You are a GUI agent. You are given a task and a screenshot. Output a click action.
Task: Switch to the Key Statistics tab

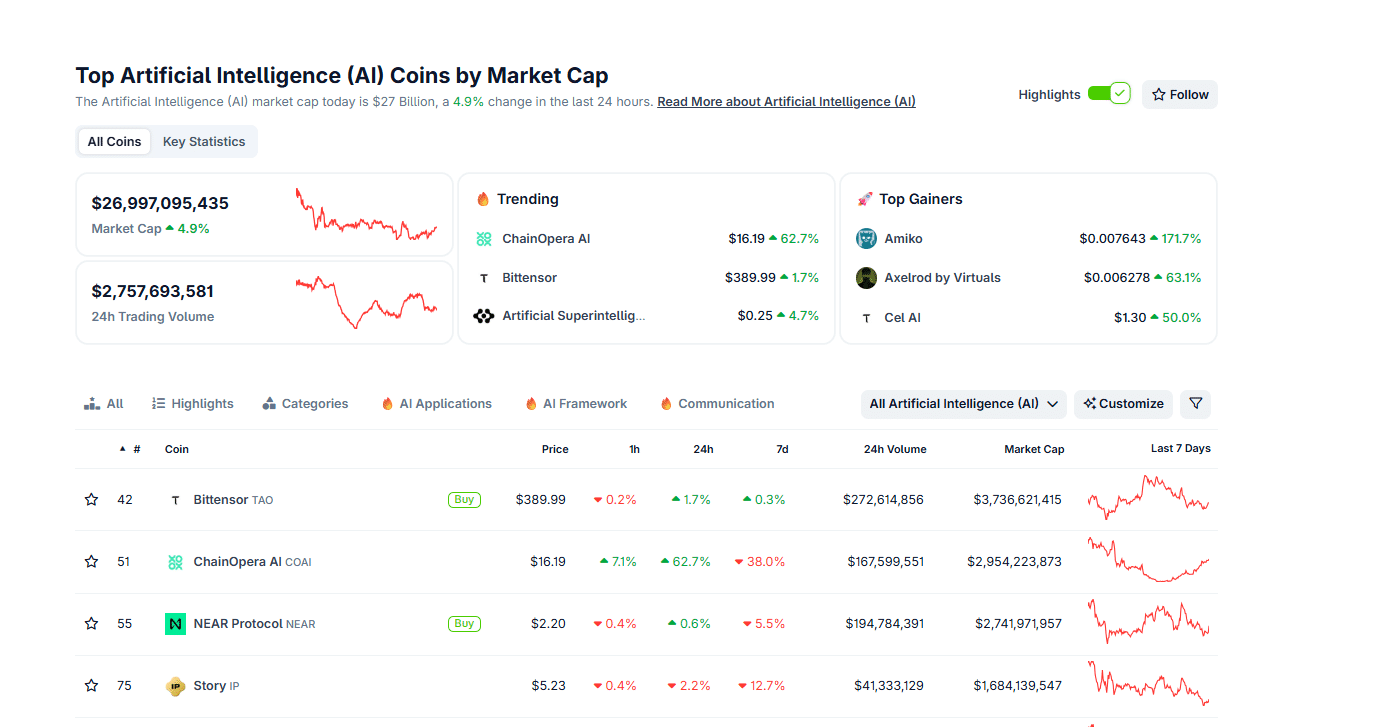pyautogui.click(x=204, y=142)
